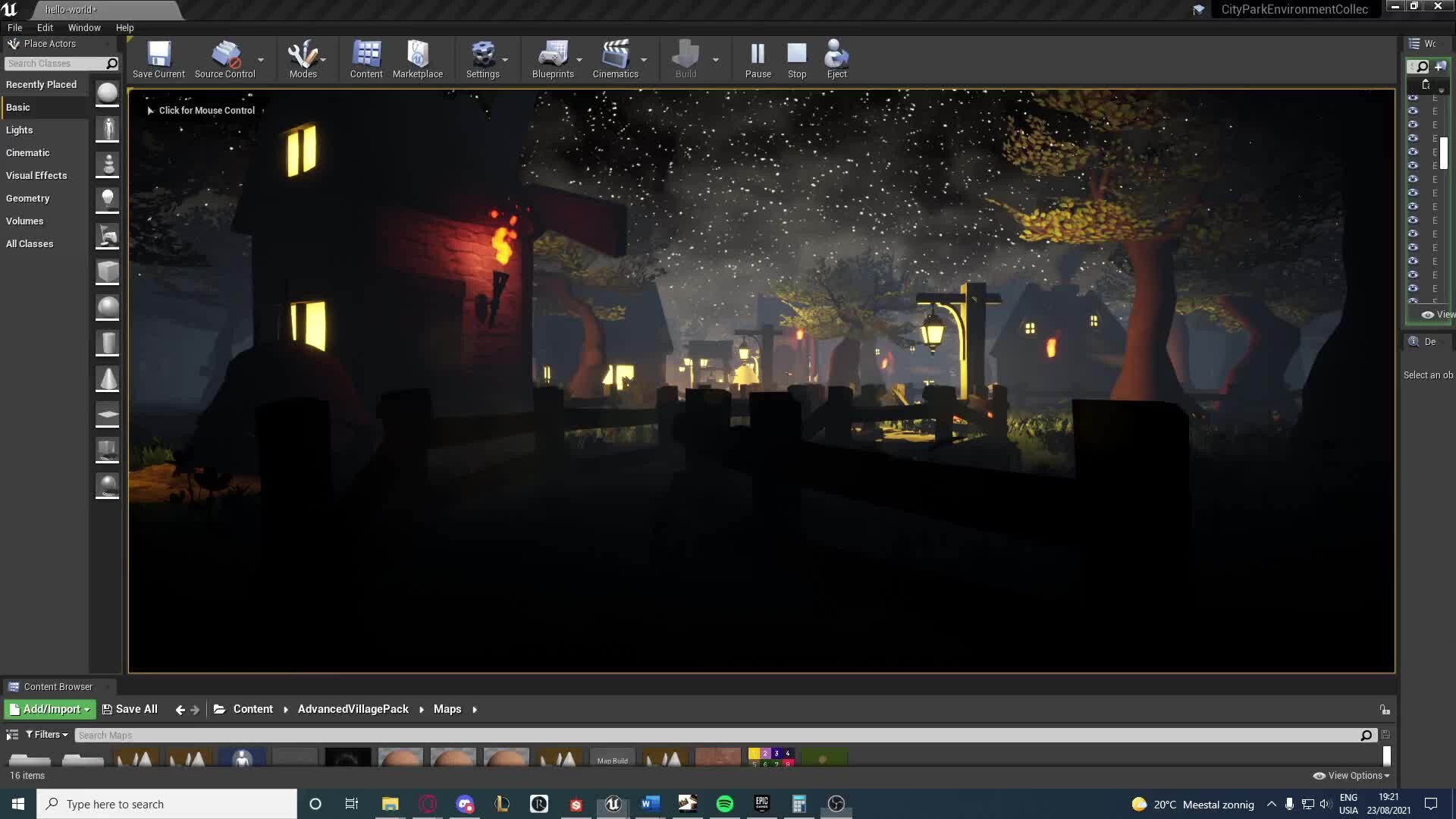Toggle the search magnifier in Place Actors panel
This screenshot has width=1456, height=819.
pos(111,64)
